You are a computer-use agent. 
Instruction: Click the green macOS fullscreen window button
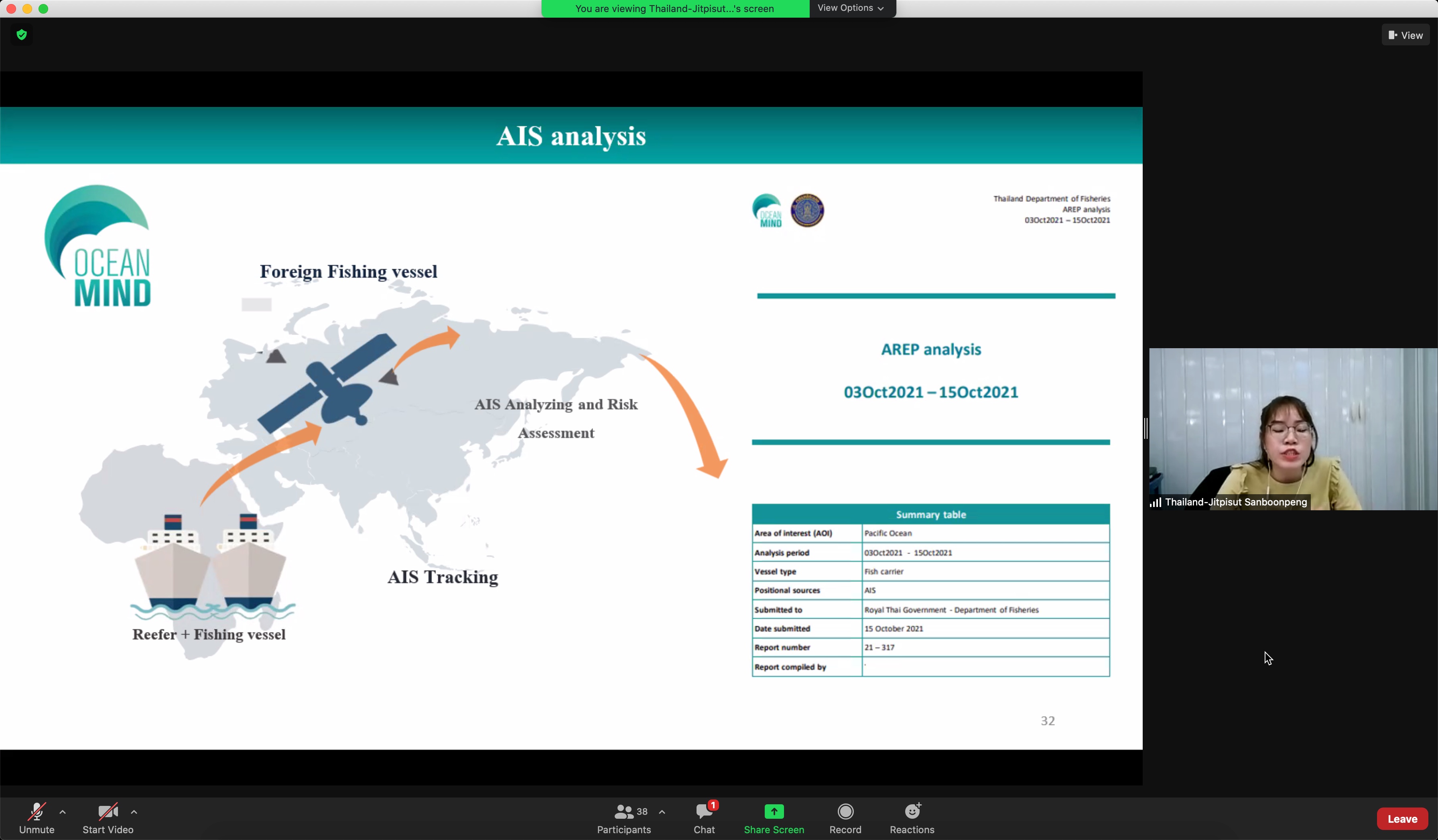point(43,8)
